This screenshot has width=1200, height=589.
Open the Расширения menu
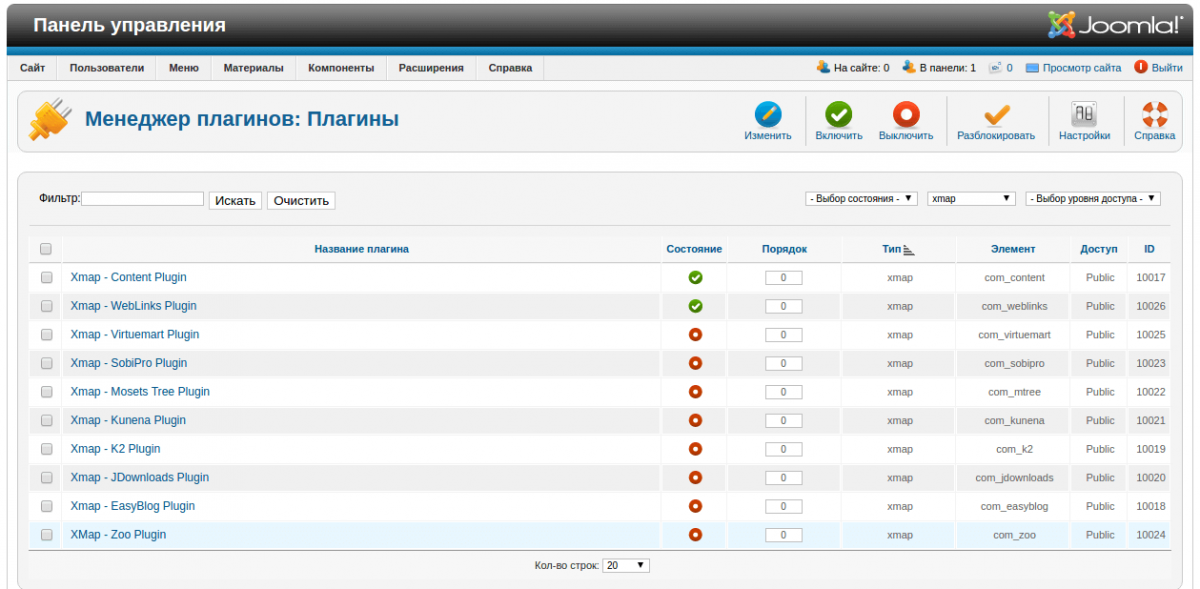coord(431,68)
